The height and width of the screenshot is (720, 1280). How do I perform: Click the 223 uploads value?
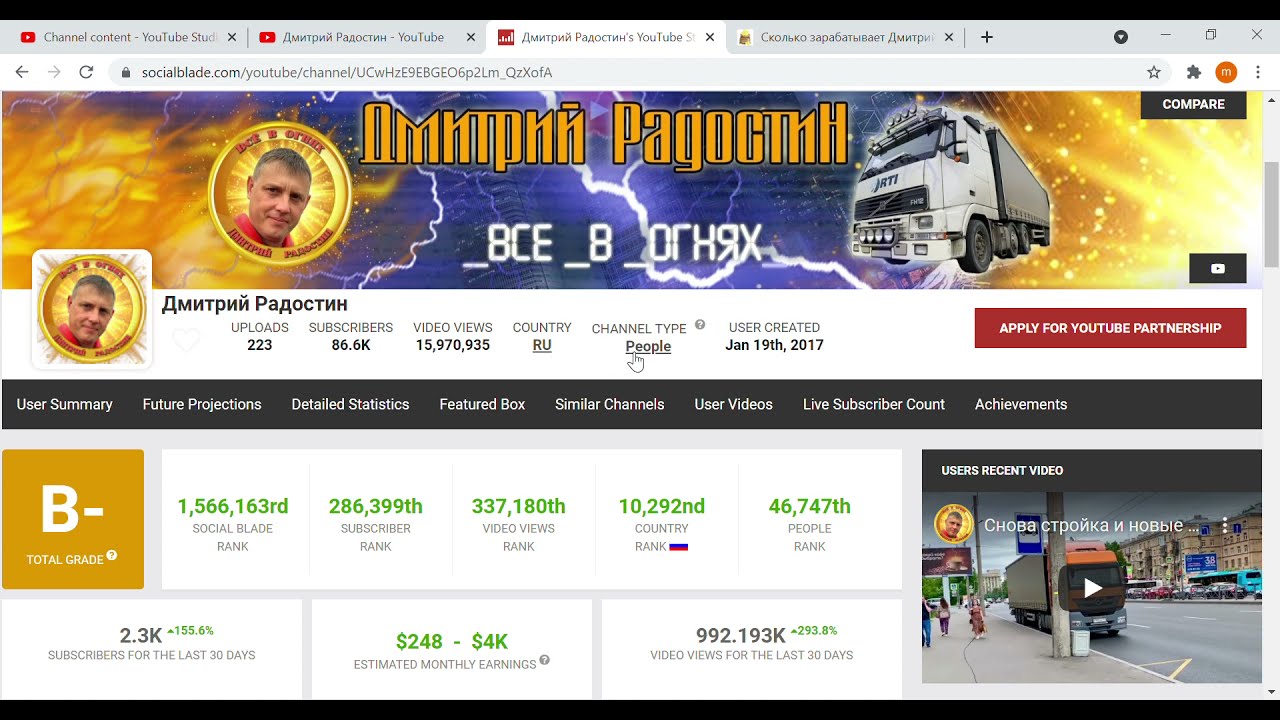click(x=260, y=345)
